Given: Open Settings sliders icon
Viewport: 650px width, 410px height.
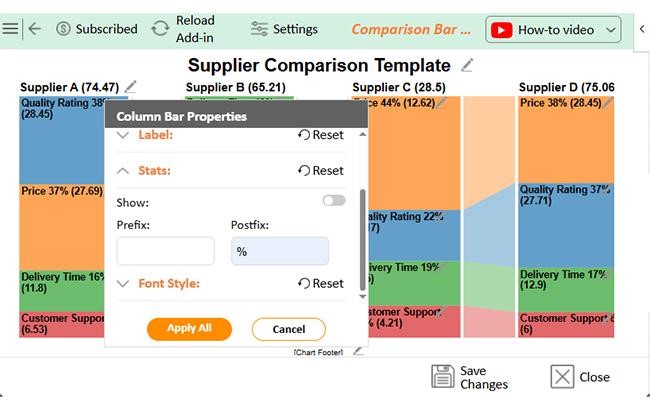Looking at the screenshot, I should pos(260,29).
